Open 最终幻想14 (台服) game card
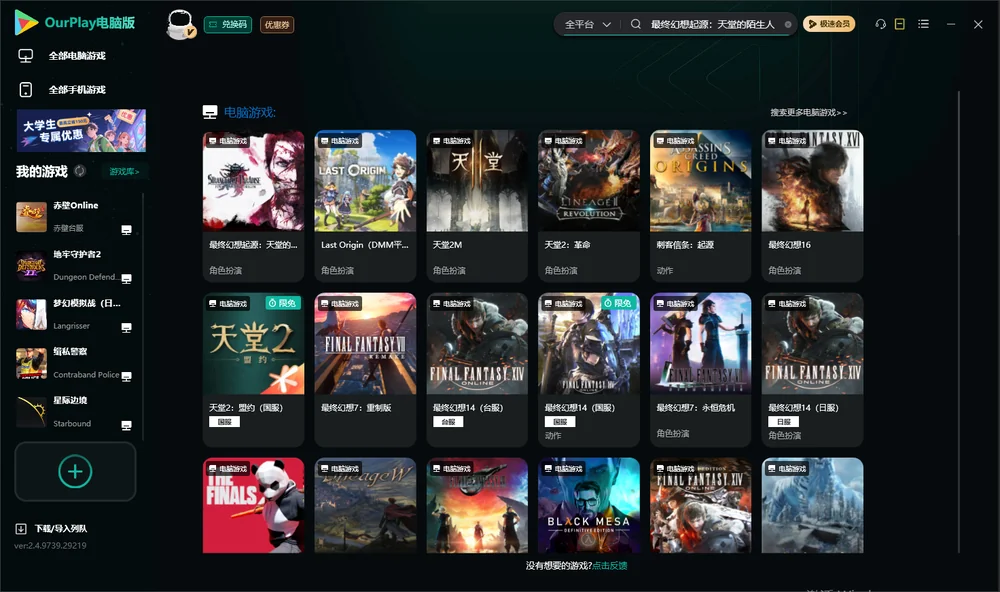The height and width of the screenshot is (592, 1000). pos(477,369)
